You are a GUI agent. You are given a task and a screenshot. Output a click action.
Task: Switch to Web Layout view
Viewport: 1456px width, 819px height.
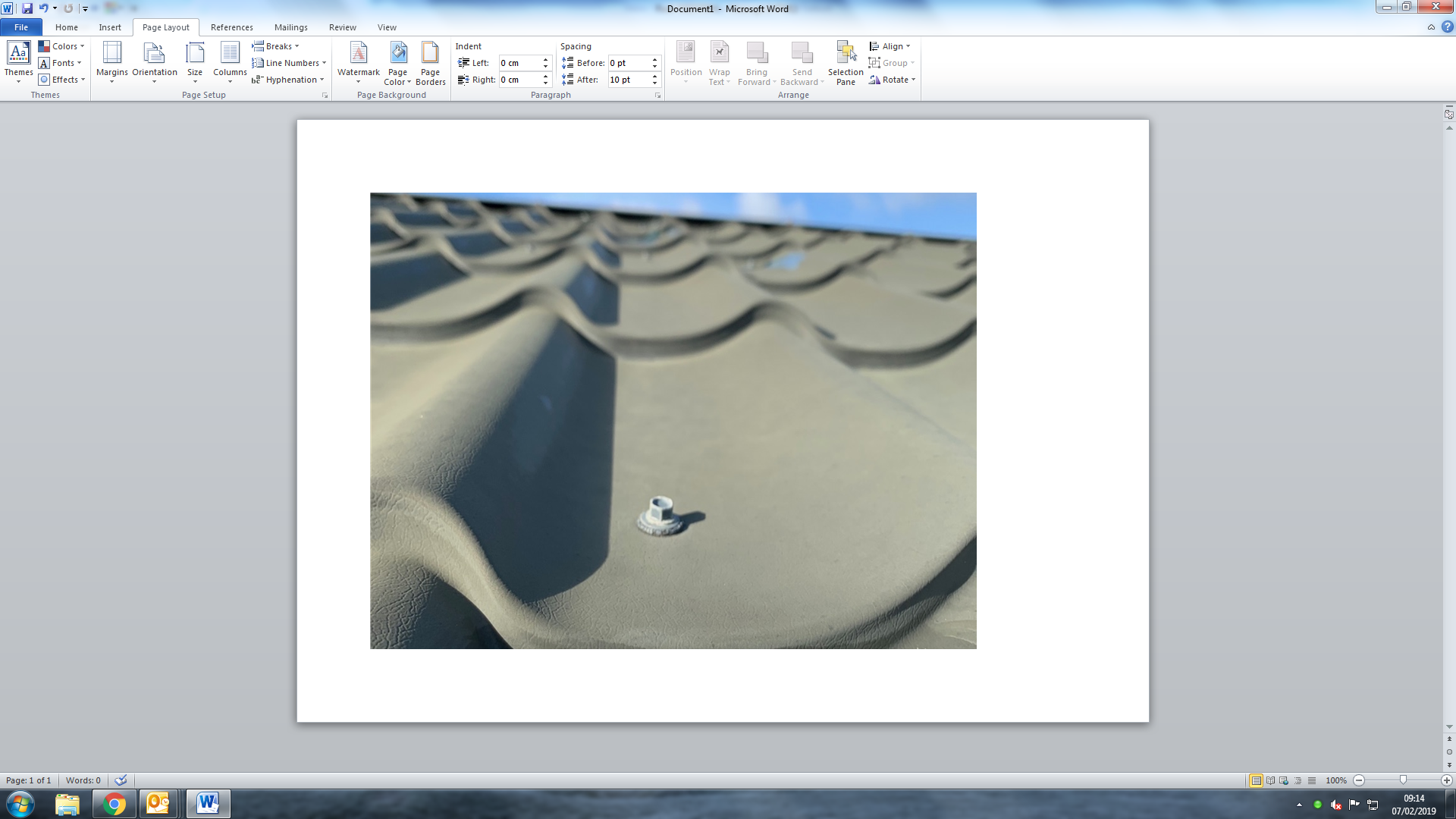coord(1284,780)
